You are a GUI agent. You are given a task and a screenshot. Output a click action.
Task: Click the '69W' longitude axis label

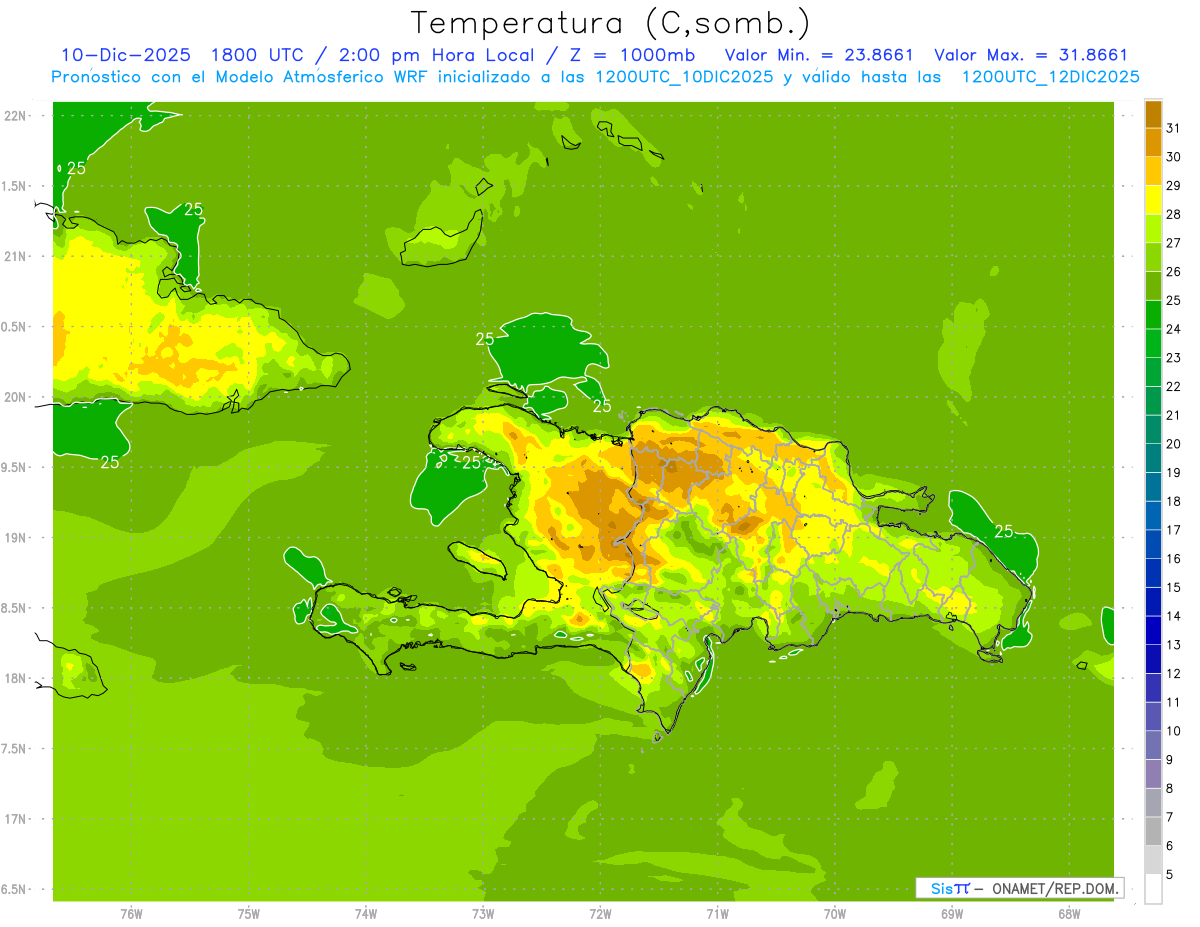click(952, 914)
